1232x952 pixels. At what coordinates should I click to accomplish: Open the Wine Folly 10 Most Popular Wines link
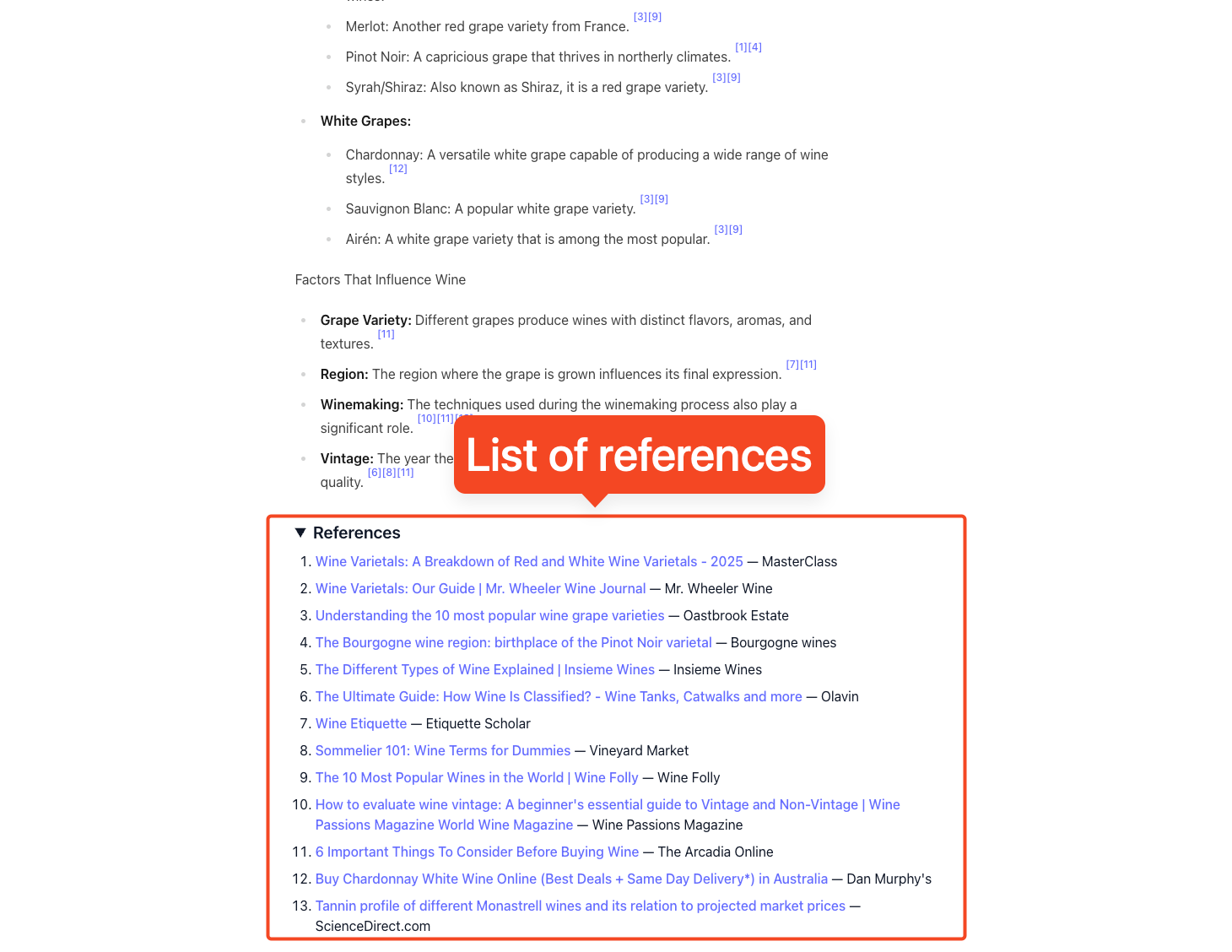pyautogui.click(x=477, y=777)
